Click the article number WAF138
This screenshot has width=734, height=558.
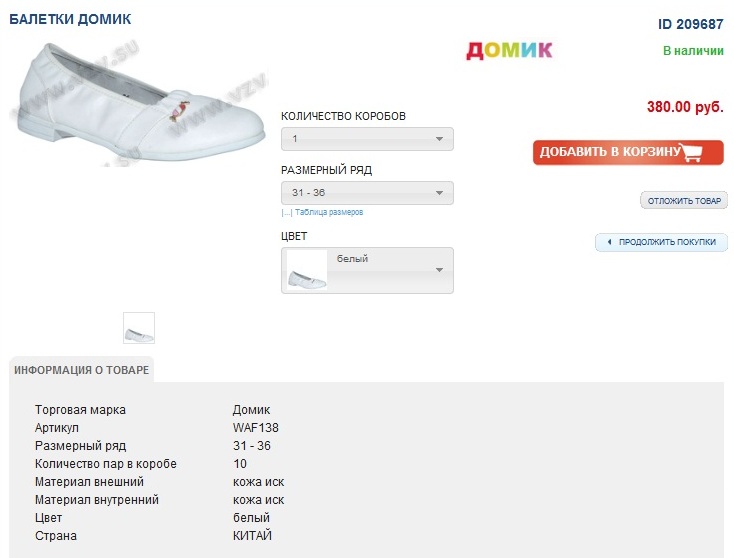click(x=255, y=428)
